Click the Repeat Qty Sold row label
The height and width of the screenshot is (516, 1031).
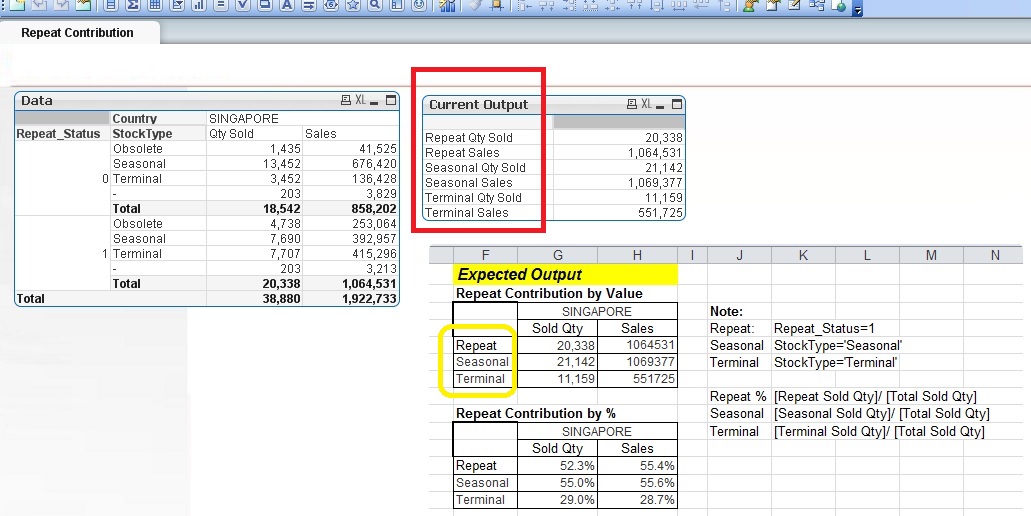pyautogui.click(x=469, y=137)
